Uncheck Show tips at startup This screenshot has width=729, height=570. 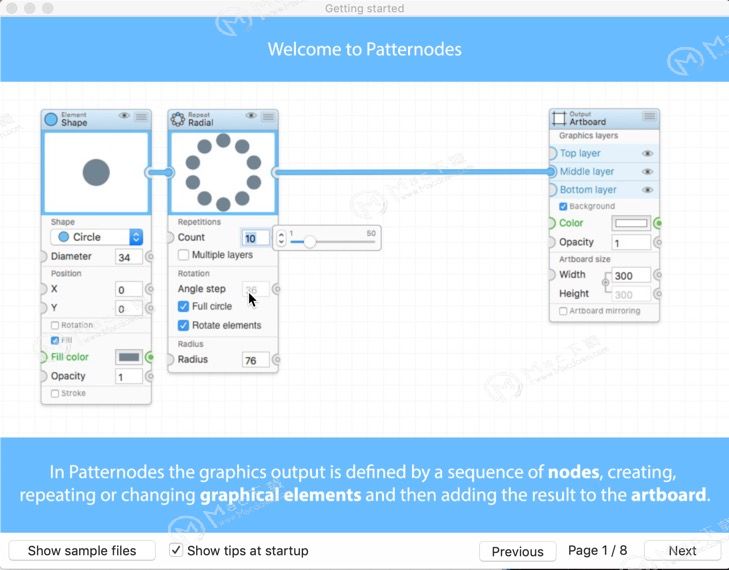click(176, 550)
